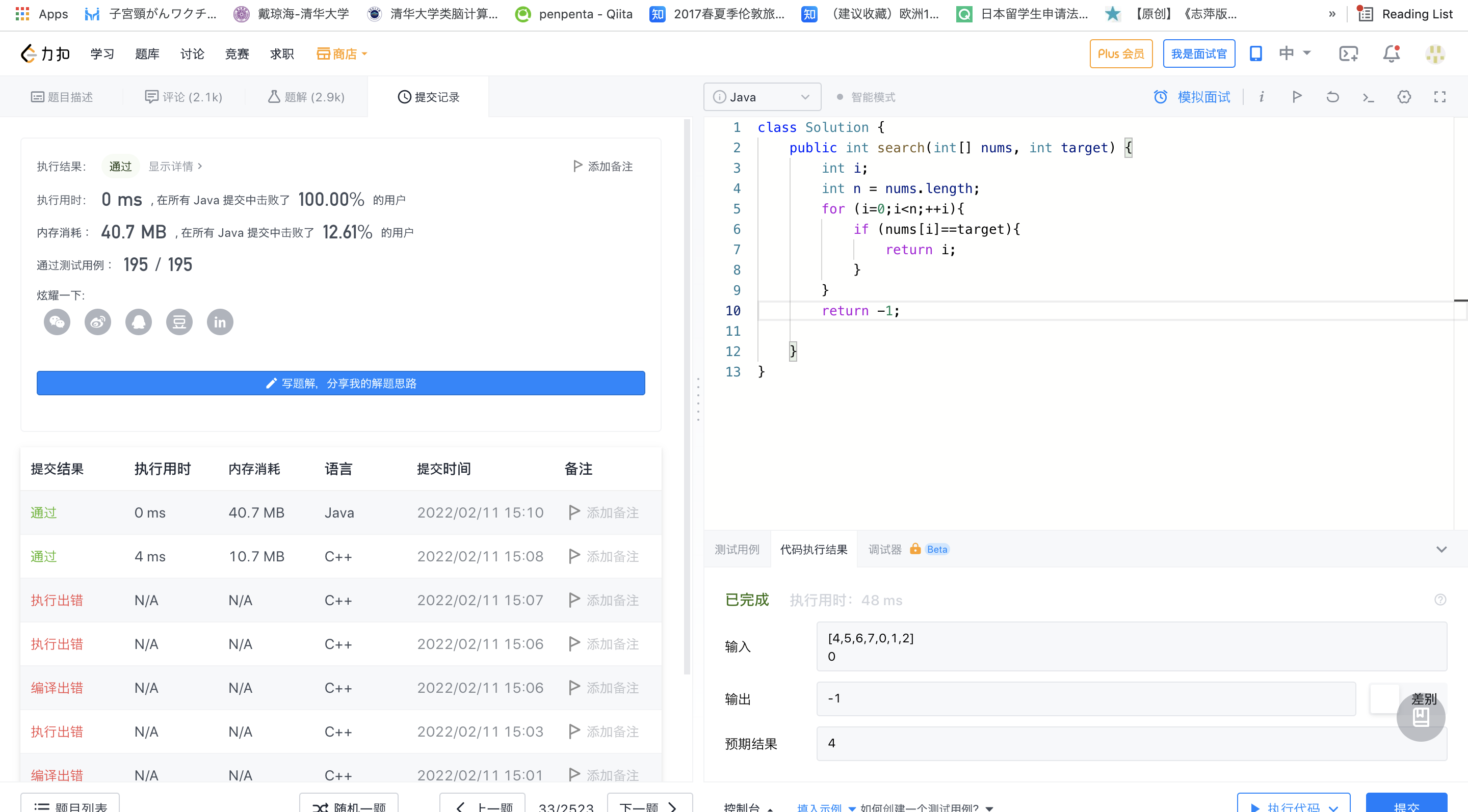The width and height of the screenshot is (1468, 812).
Task: Open the console terminal icon
Action: 1368,97
